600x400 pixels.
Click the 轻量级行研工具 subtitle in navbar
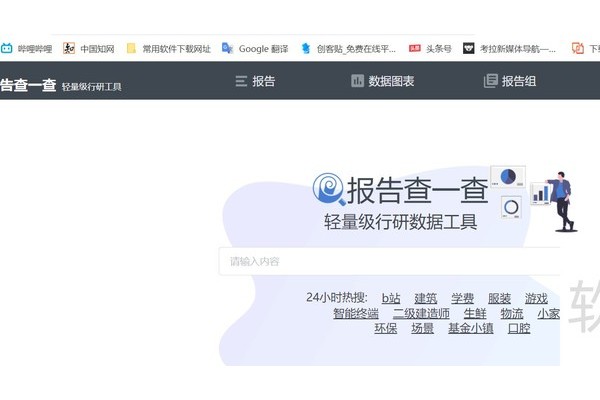91,87
